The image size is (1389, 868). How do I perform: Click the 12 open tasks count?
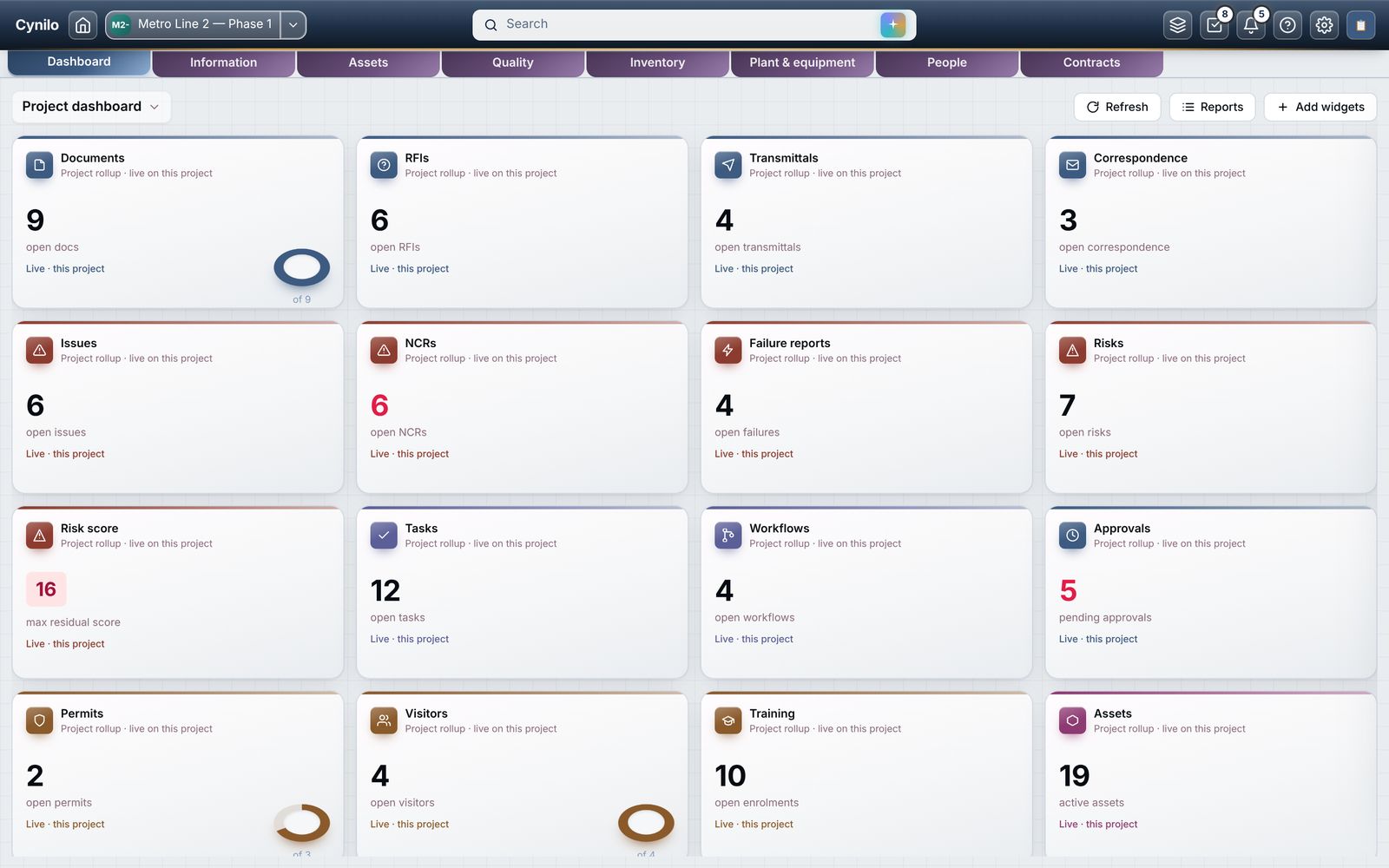pos(385,591)
